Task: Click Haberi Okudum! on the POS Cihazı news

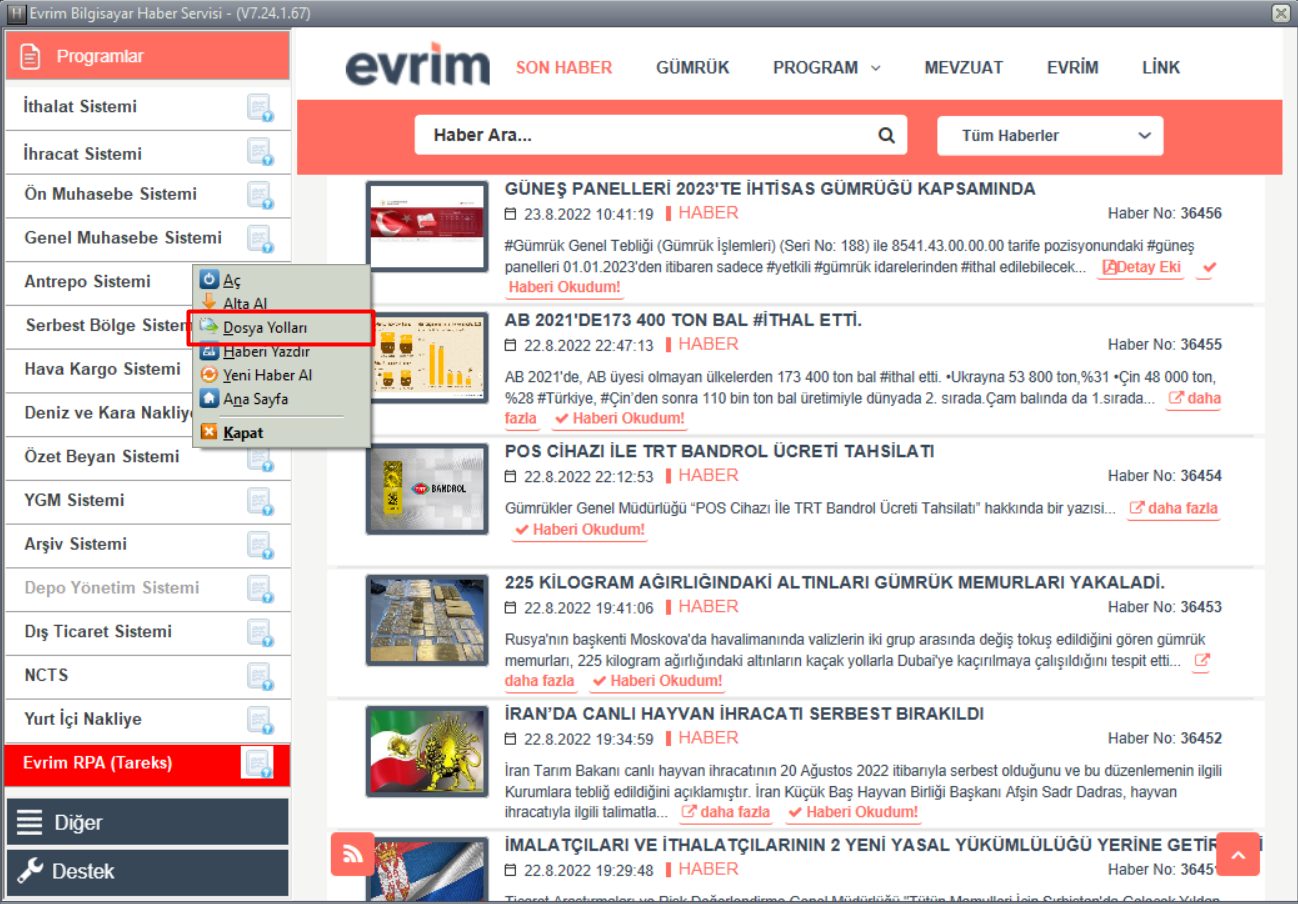Action: tap(580, 529)
